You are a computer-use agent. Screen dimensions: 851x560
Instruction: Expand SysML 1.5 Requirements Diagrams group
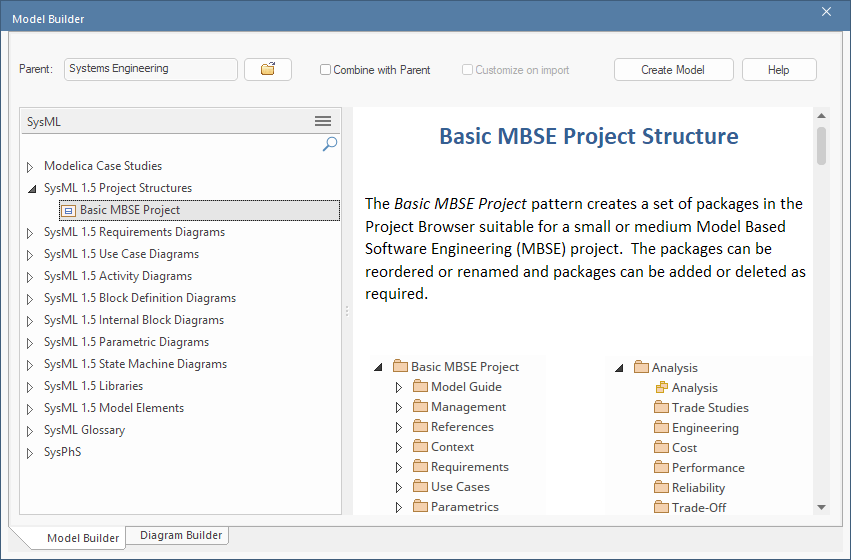pos(30,233)
